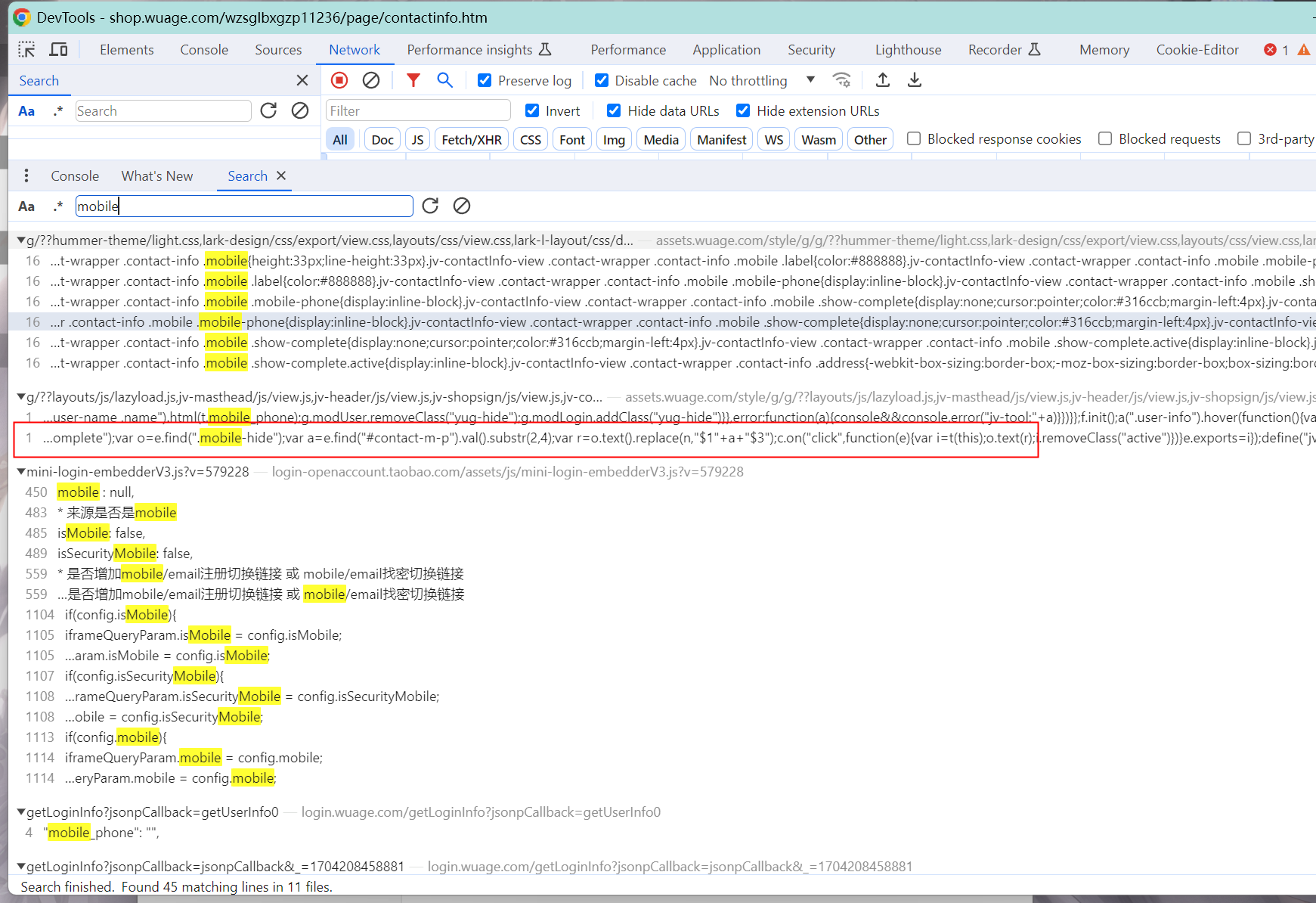The image size is (1316, 903).
Task: Click the upper Search text input
Action: click(163, 111)
